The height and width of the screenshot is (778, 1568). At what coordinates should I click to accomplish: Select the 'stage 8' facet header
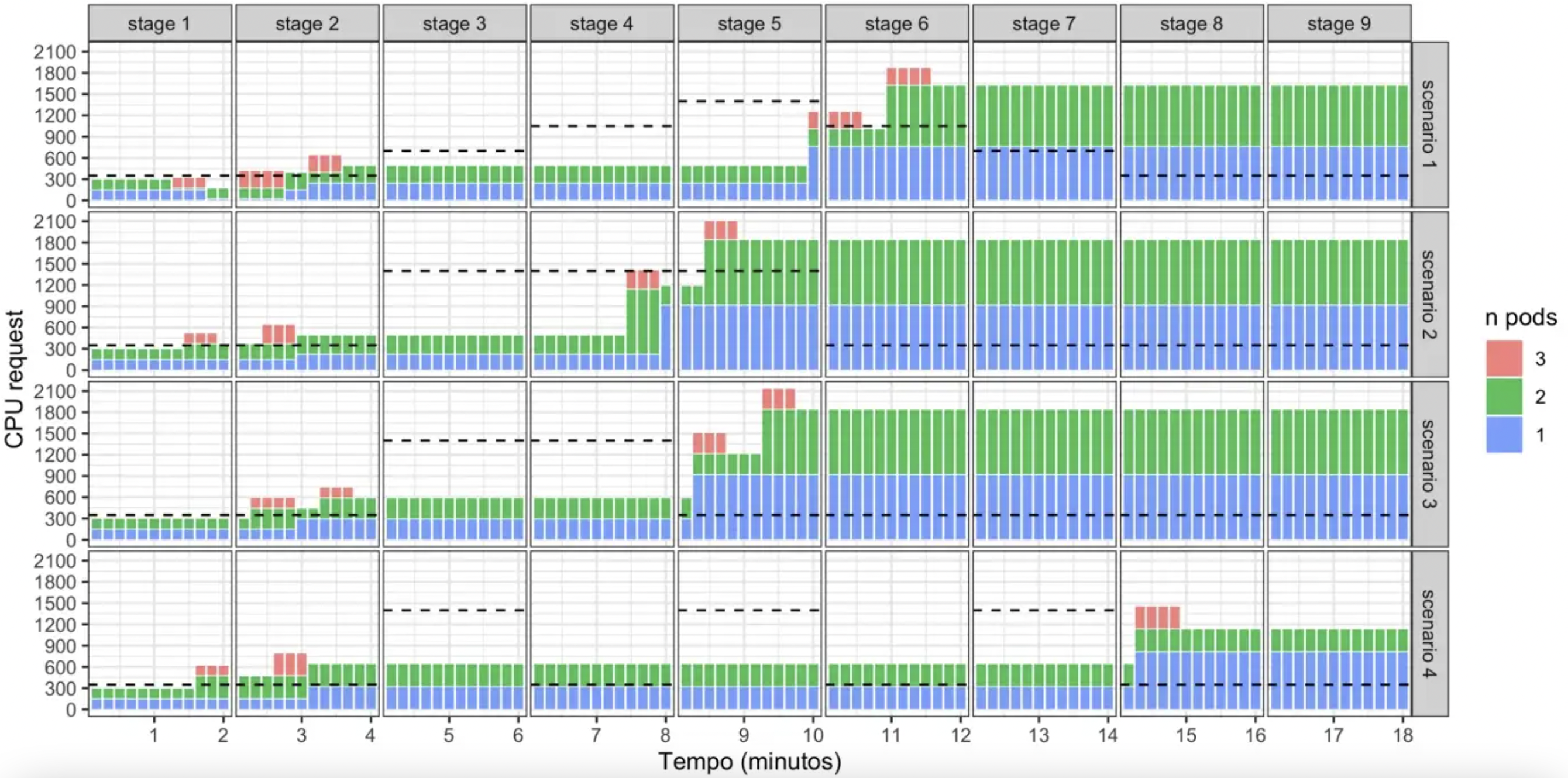pyautogui.click(x=1191, y=24)
